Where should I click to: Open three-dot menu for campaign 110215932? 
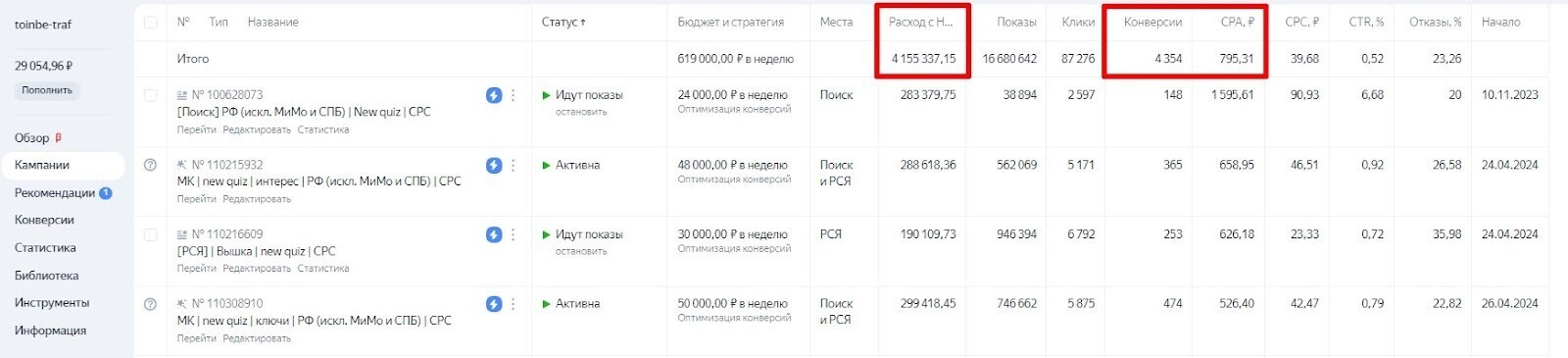click(514, 166)
